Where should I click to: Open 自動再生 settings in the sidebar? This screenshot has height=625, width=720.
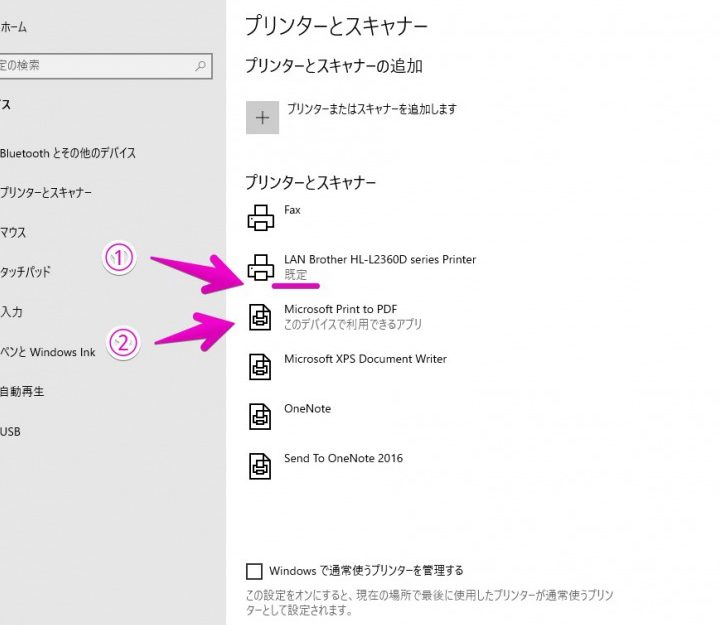22,392
